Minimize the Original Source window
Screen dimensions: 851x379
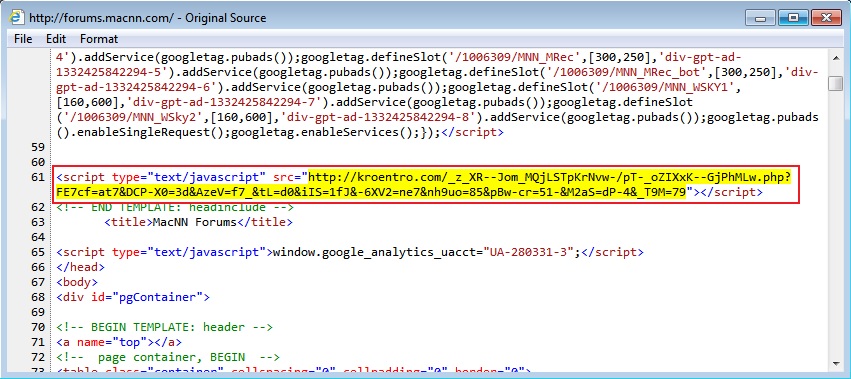click(x=760, y=18)
